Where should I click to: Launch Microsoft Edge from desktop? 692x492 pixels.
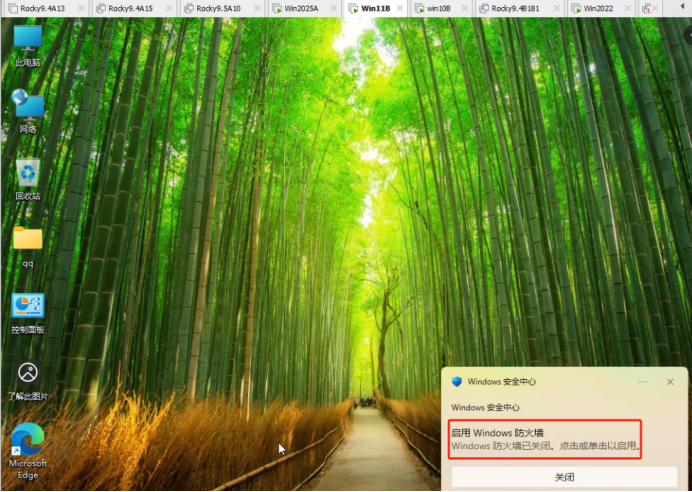(28, 450)
